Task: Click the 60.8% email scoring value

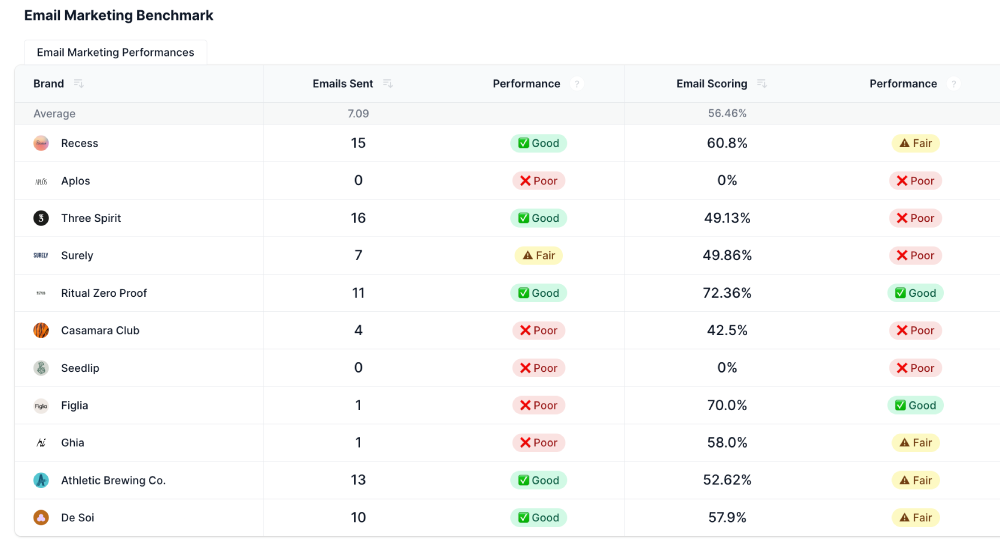Action: click(x=727, y=143)
